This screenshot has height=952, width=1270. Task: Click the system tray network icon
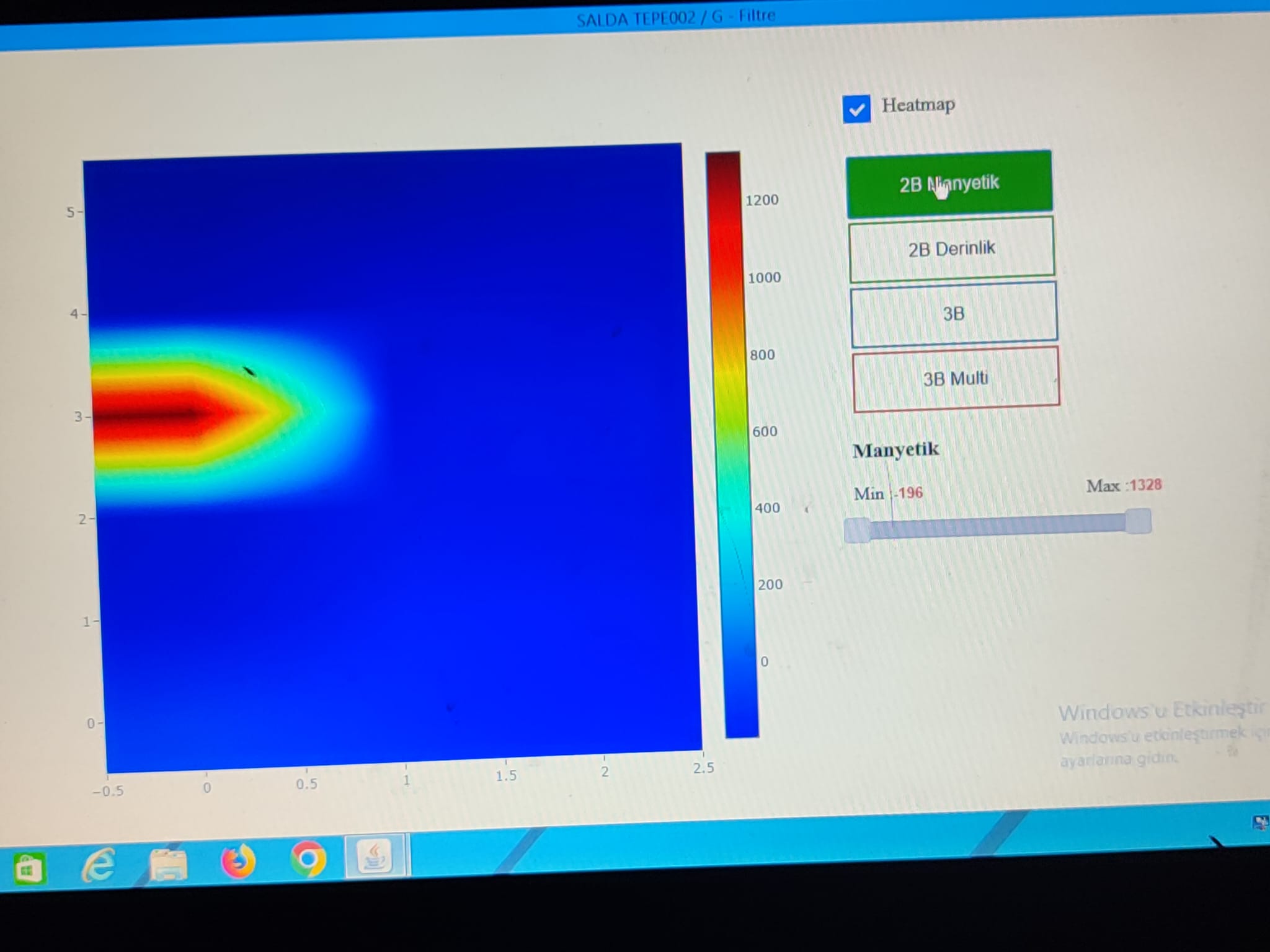pyautogui.click(x=1260, y=822)
